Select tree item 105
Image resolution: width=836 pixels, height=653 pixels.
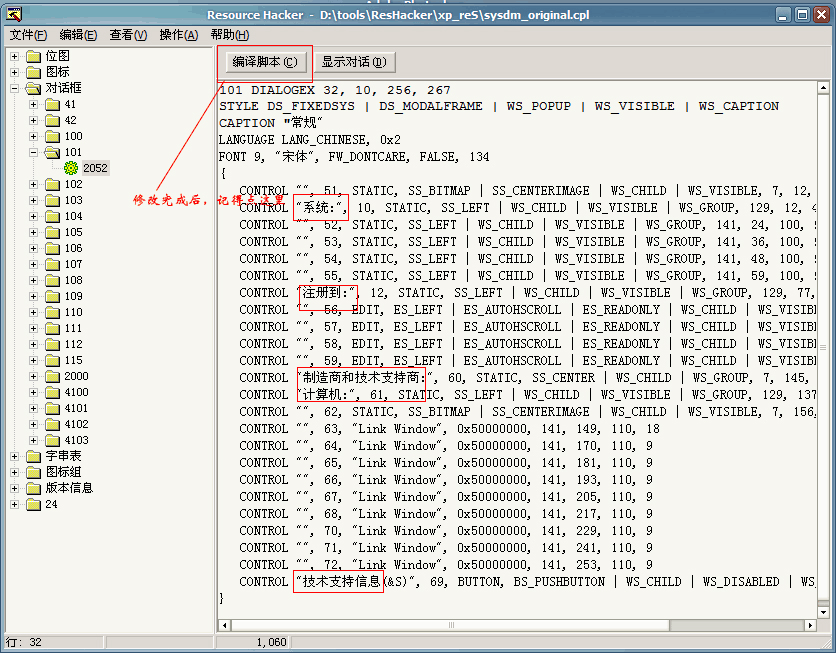[x=74, y=232]
